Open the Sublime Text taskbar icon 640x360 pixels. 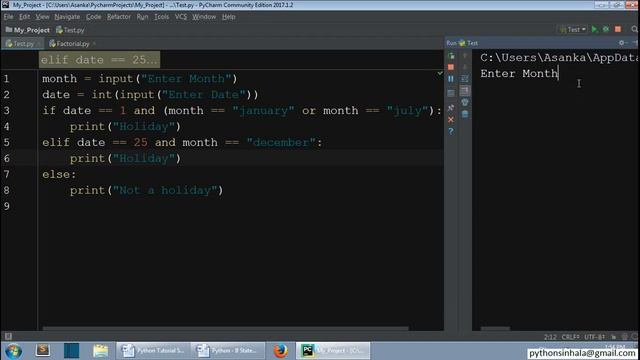(x=43, y=351)
